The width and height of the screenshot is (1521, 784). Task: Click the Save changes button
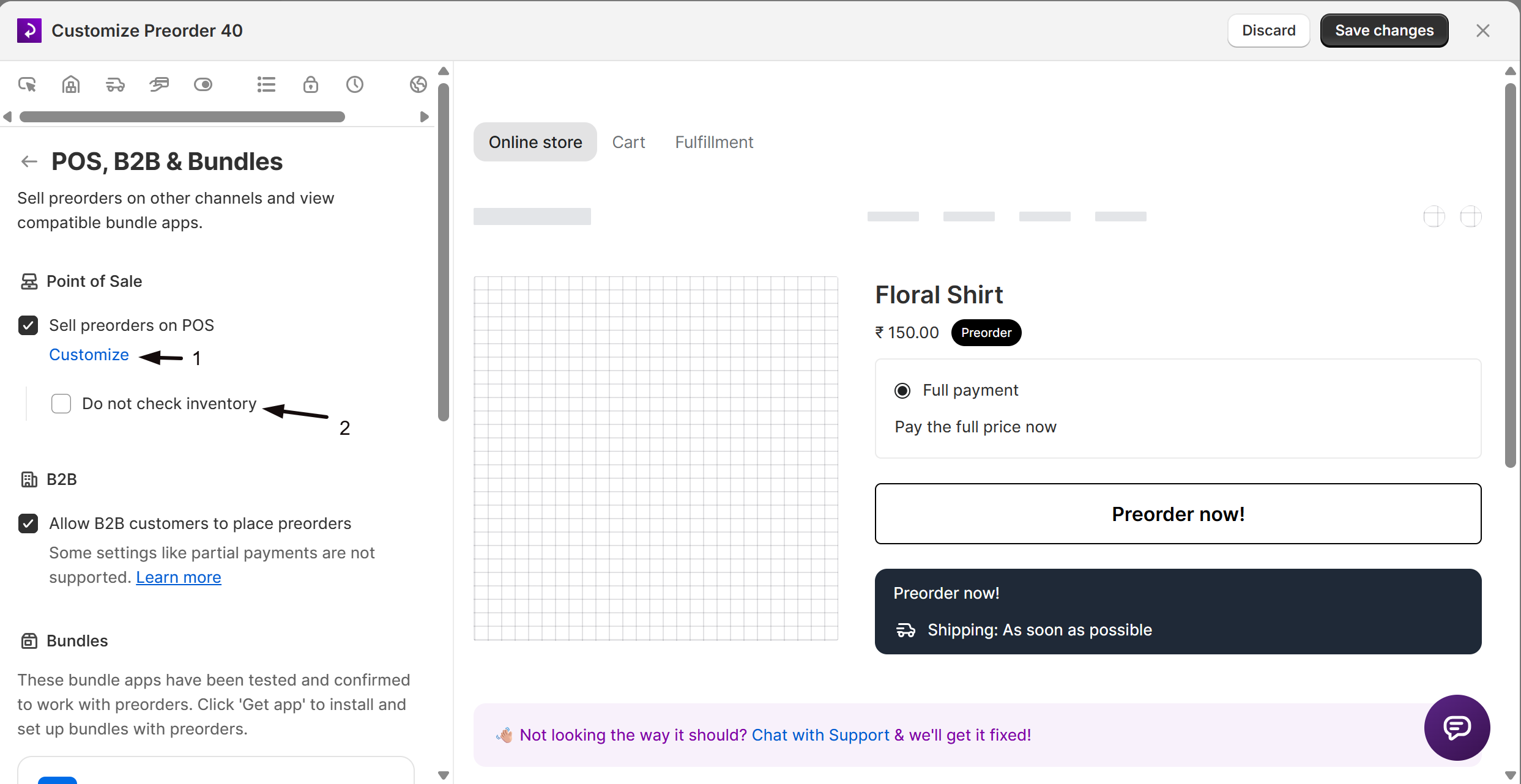coord(1384,31)
